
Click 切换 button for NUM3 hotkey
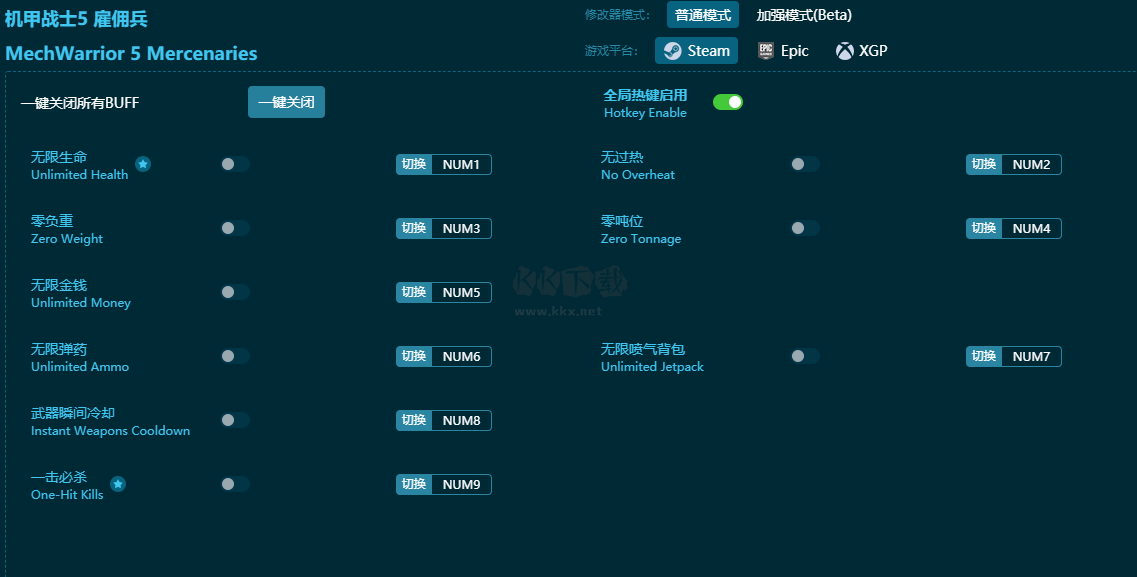click(414, 228)
